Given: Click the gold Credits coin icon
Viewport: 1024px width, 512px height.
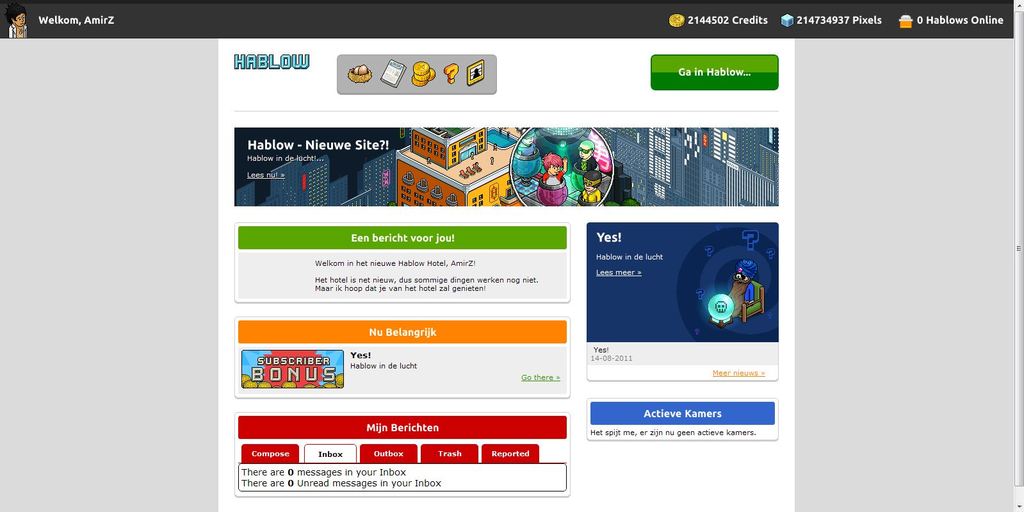Looking at the screenshot, I should pyautogui.click(x=677, y=20).
